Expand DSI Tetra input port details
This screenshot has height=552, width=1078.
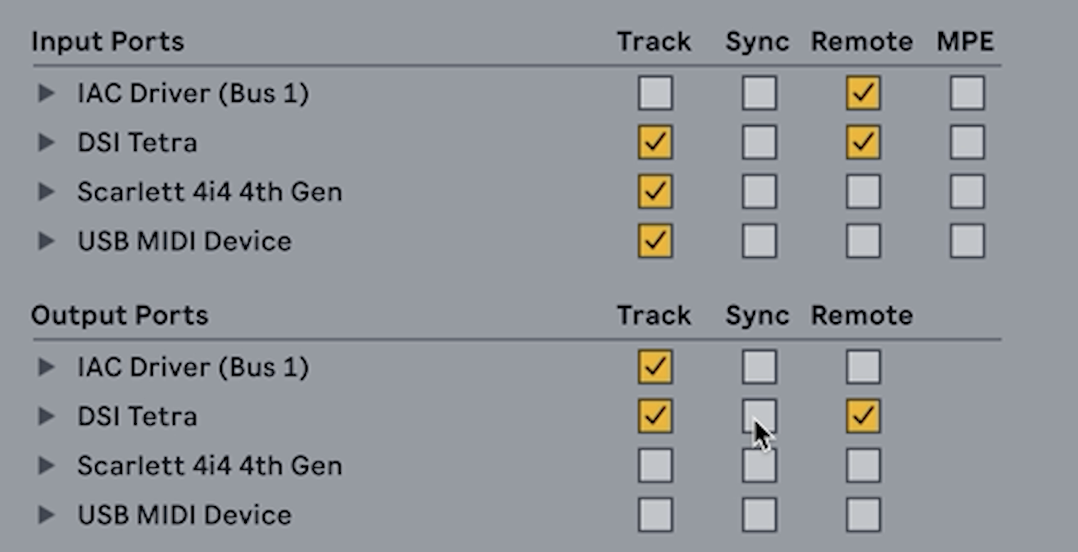(x=46, y=143)
